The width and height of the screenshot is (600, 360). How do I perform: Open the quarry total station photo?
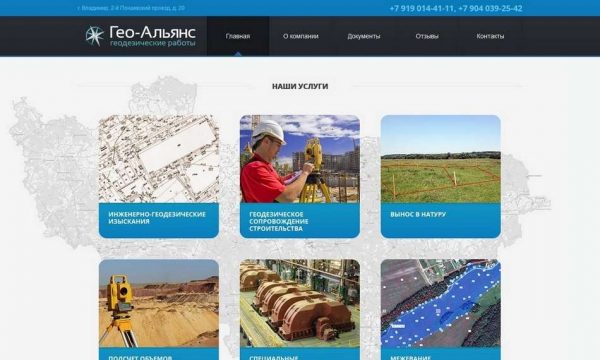pos(159,303)
